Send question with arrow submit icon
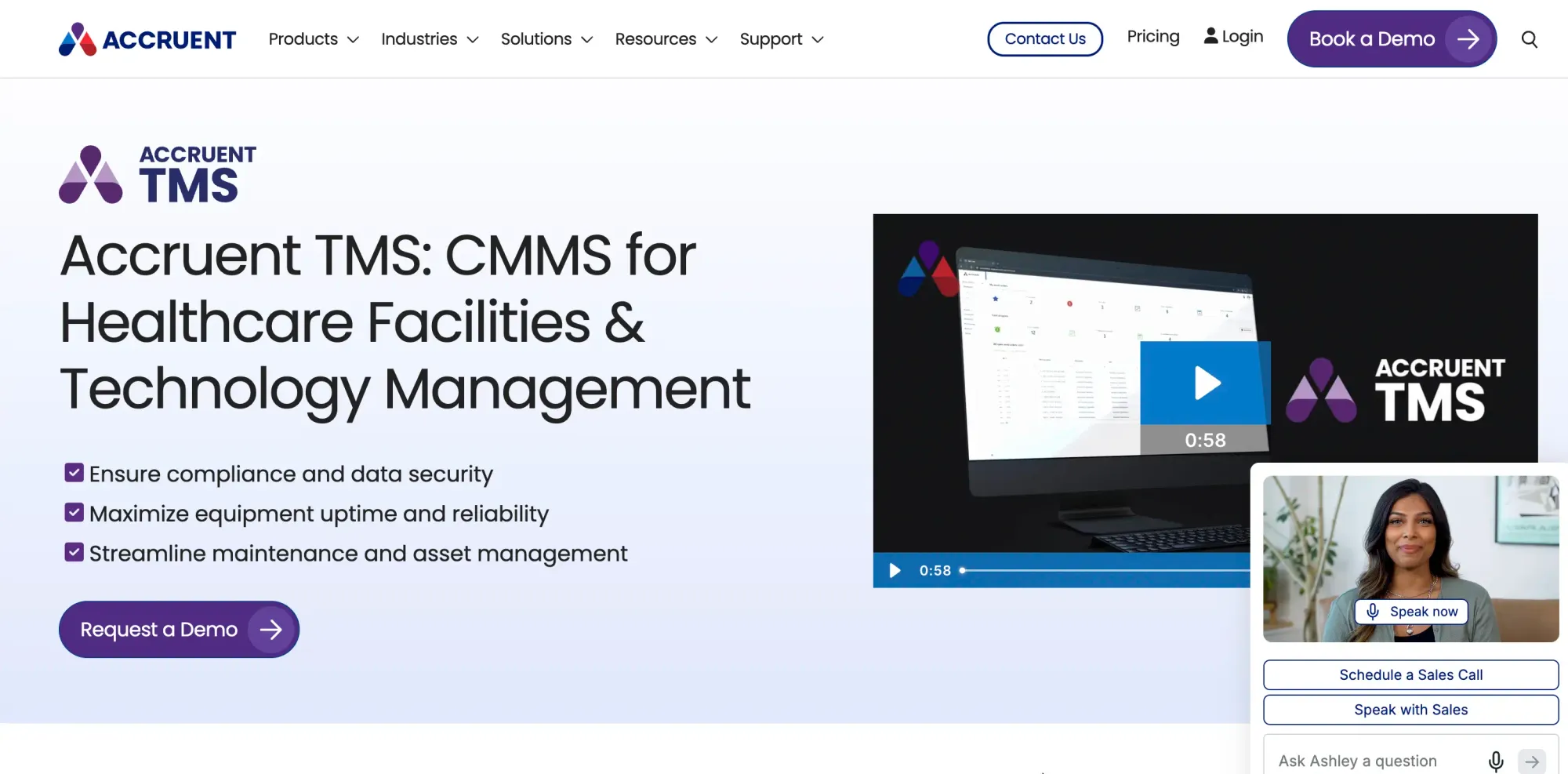 pos(1532,761)
